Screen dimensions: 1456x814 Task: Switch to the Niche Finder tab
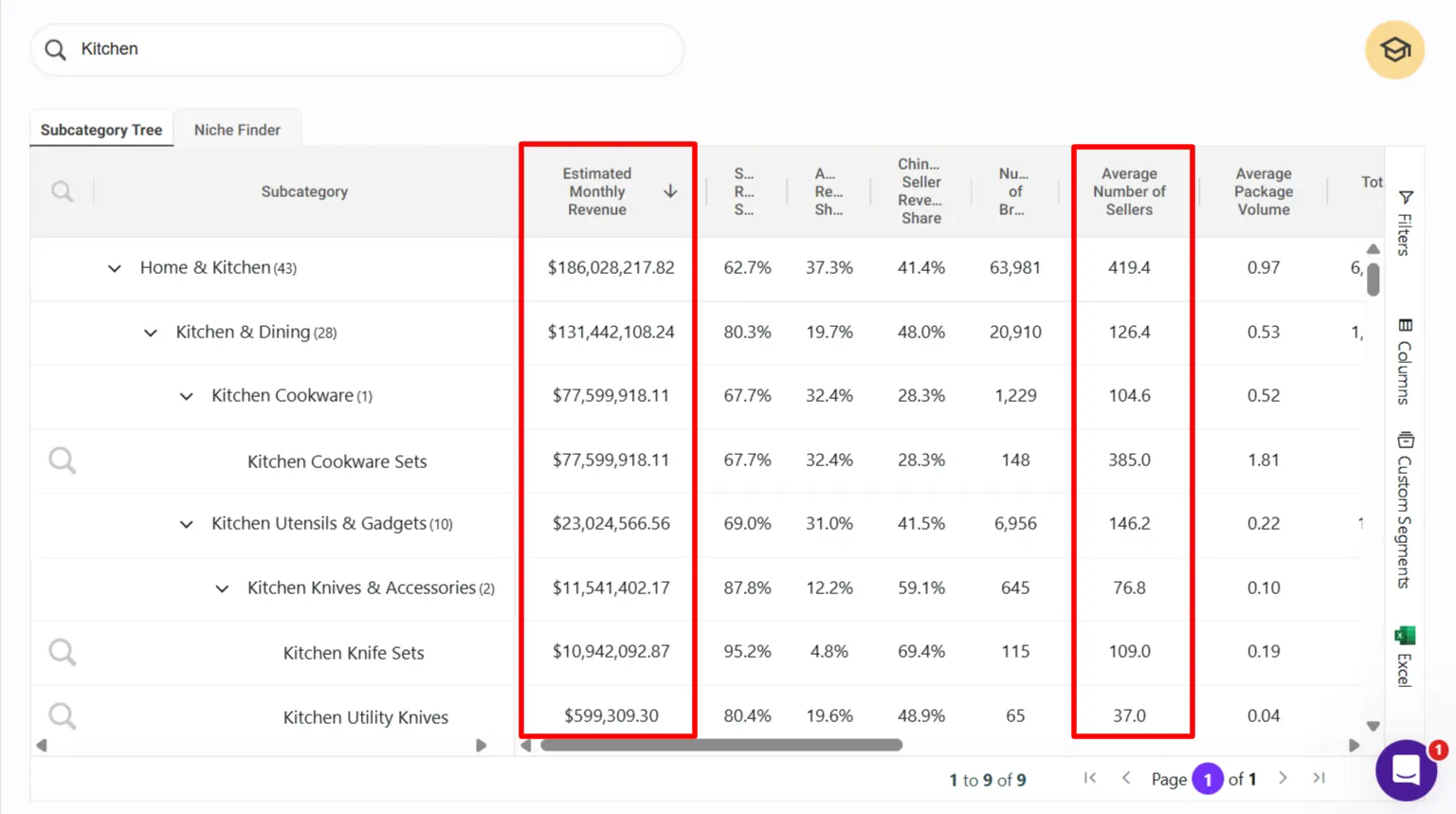pos(237,129)
